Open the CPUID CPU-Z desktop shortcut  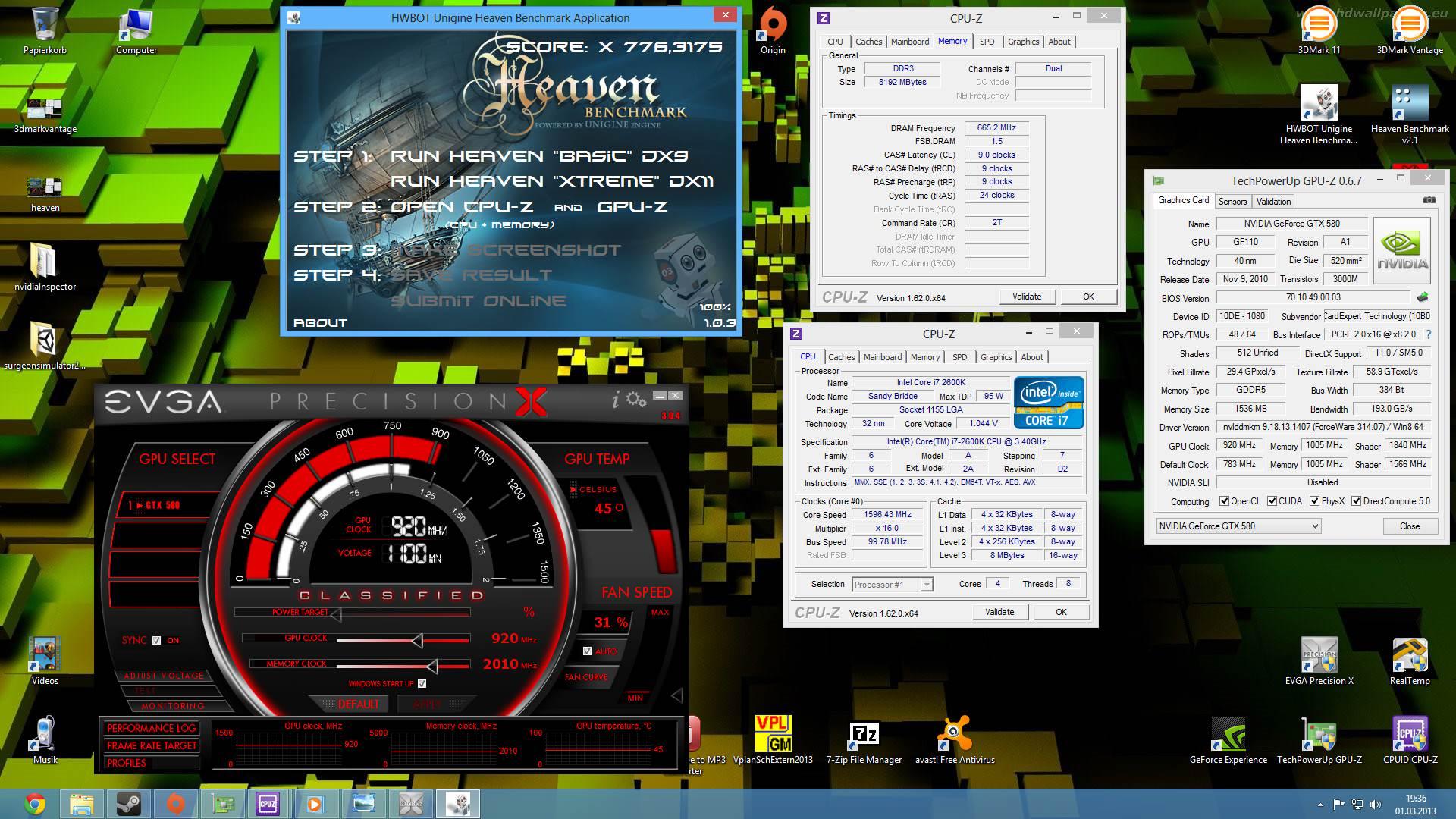pyautogui.click(x=1410, y=740)
